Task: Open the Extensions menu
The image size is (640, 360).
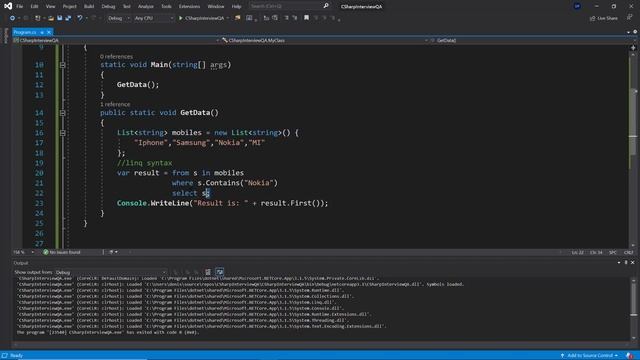Action: pyautogui.click(x=189, y=6)
